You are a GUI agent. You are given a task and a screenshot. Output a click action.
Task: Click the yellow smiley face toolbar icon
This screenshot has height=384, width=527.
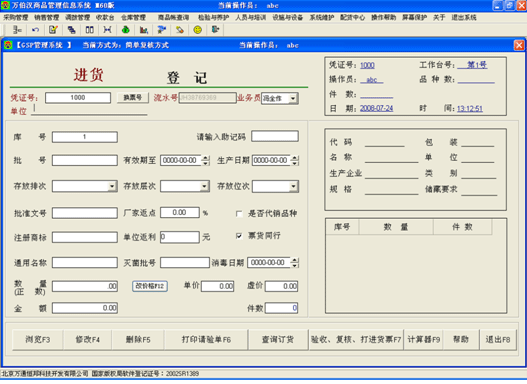pyautogui.click(x=198, y=30)
